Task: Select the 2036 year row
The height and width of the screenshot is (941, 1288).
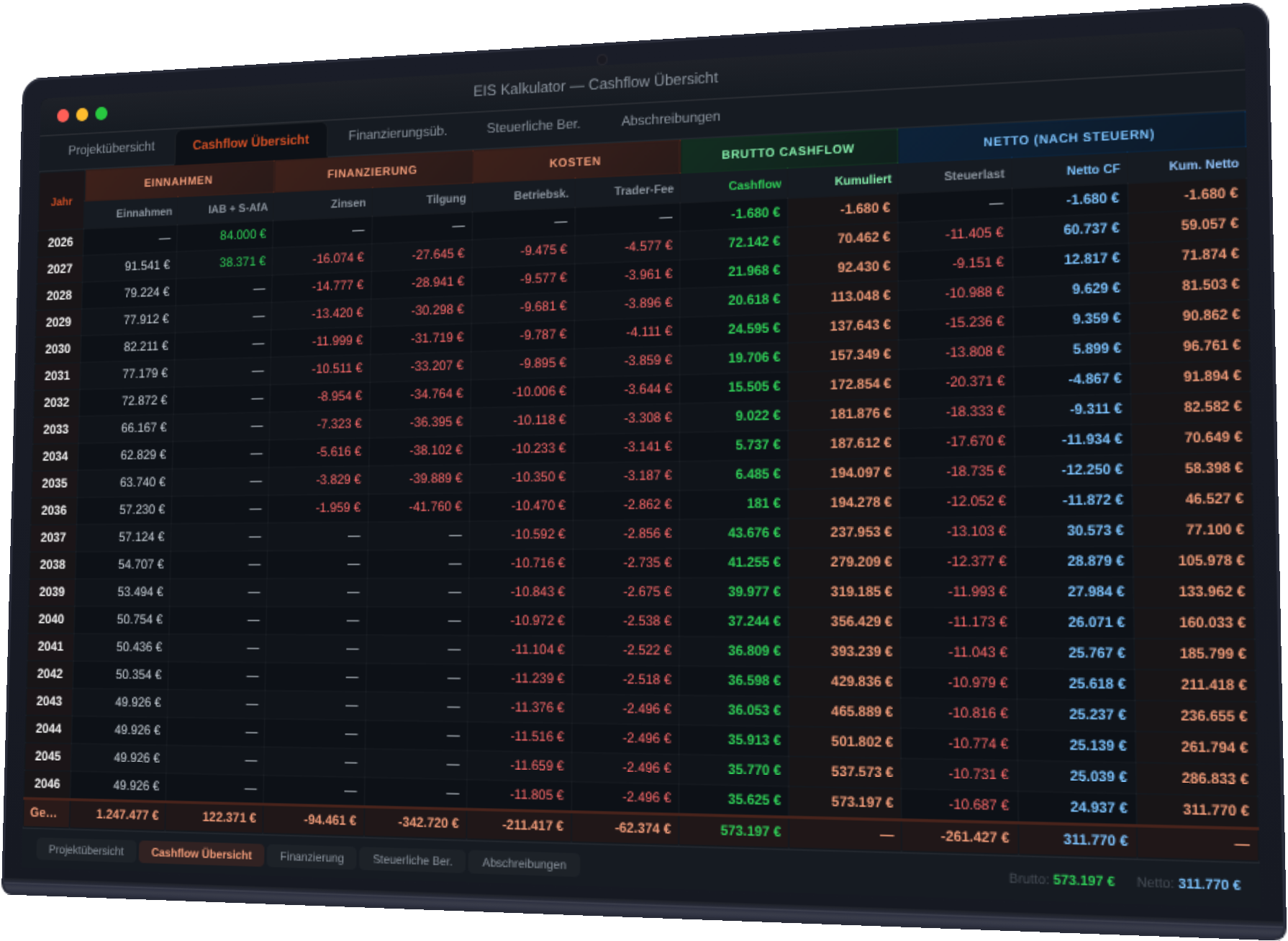Action: [54, 510]
